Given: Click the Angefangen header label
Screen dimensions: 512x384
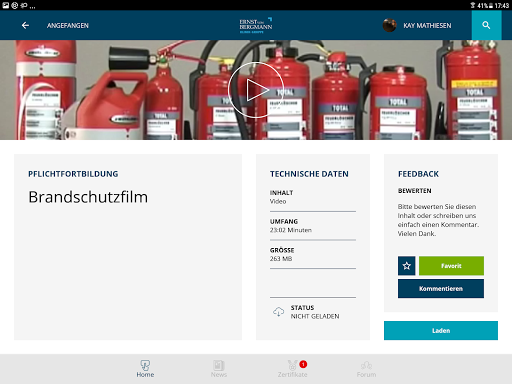Looking at the screenshot, I should click(68, 26).
